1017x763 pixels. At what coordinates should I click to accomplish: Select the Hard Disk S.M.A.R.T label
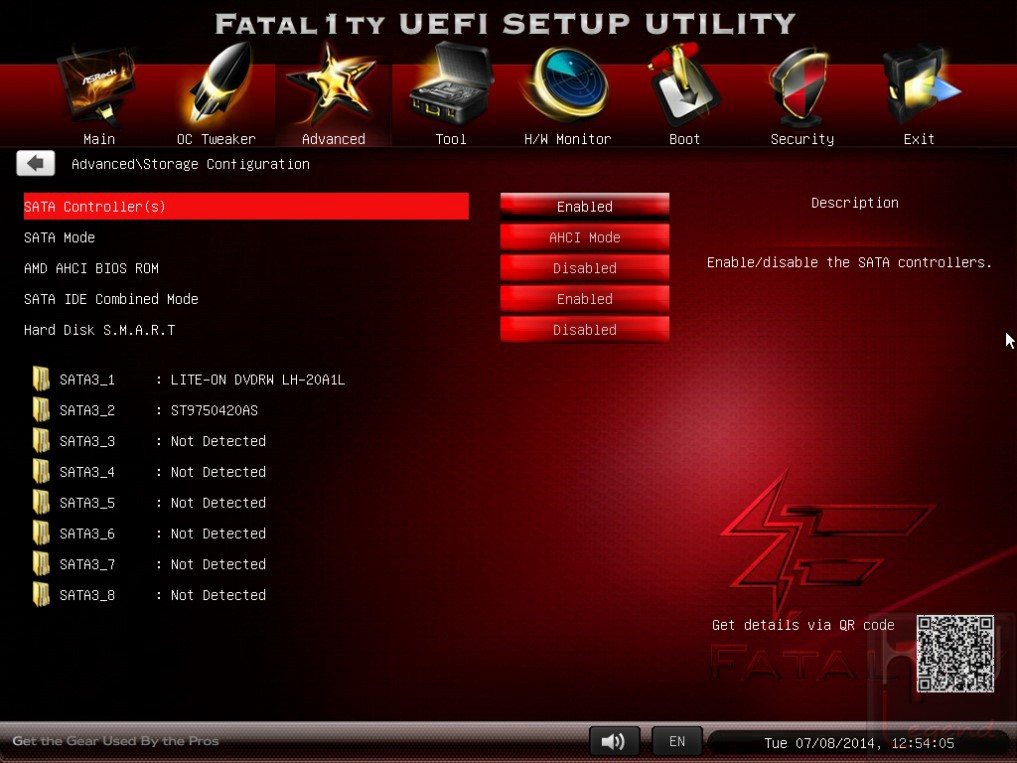99,330
